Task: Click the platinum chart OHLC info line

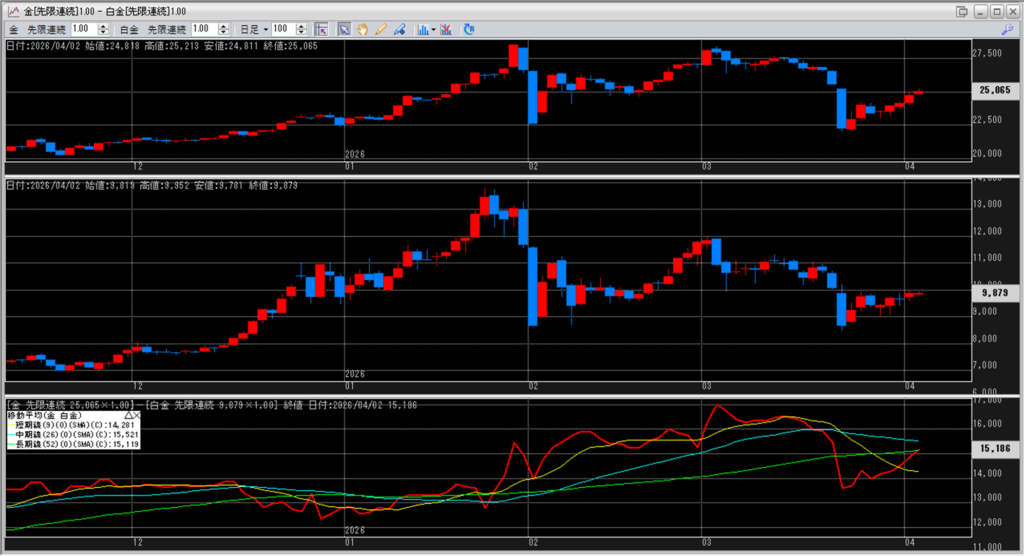Action: (x=152, y=186)
